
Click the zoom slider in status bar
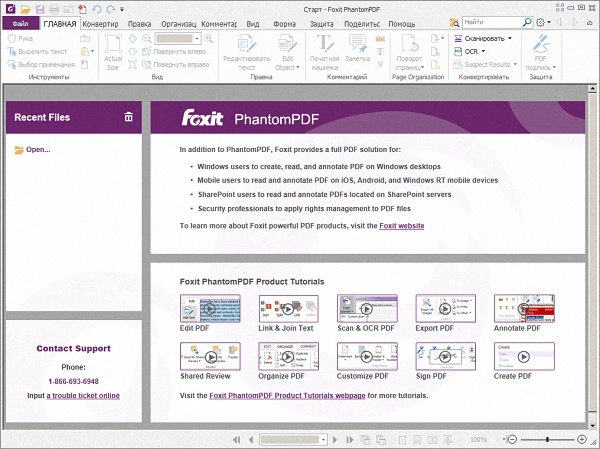547,439
